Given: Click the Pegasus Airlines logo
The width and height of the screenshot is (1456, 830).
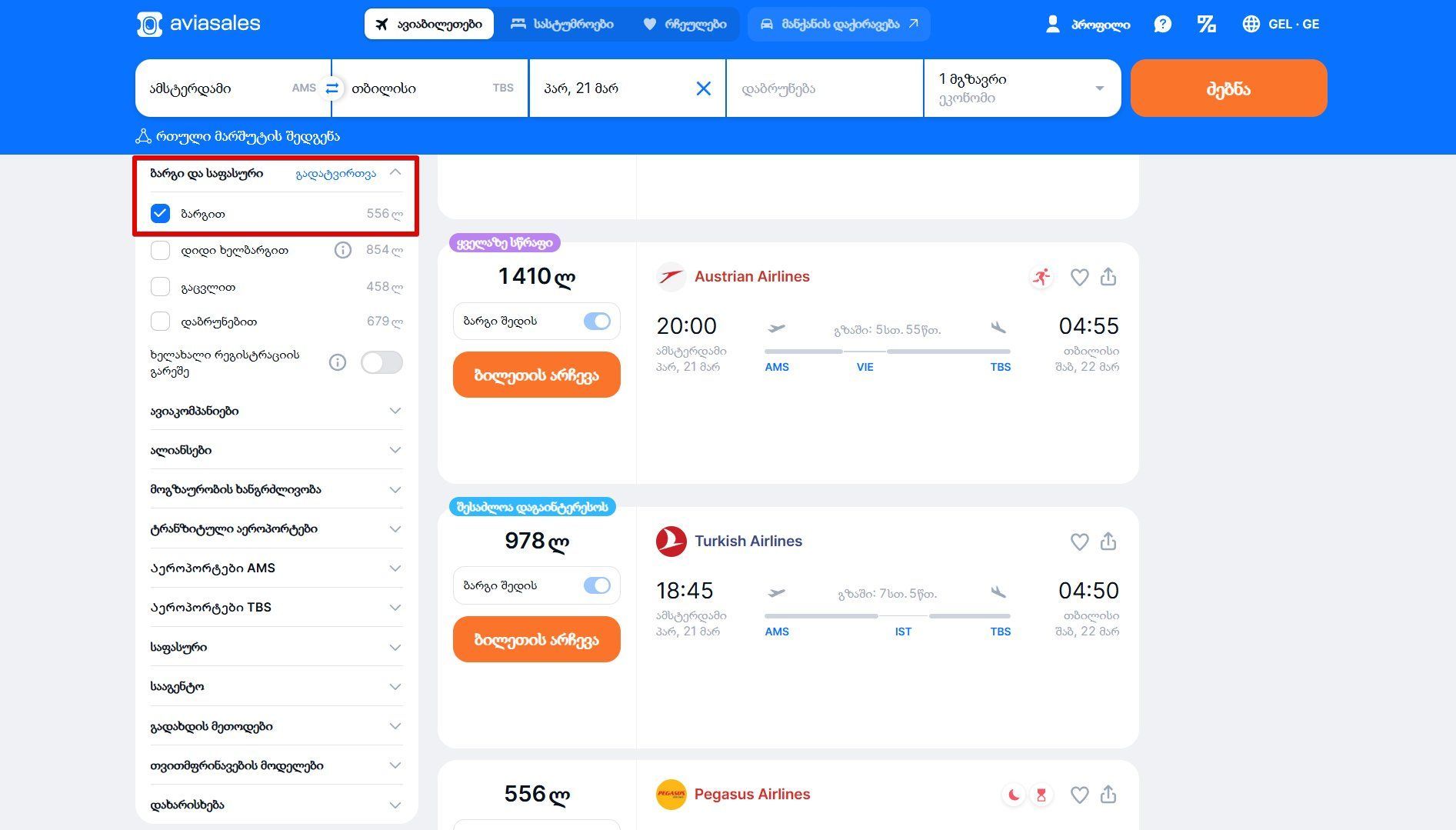Looking at the screenshot, I should (x=671, y=795).
